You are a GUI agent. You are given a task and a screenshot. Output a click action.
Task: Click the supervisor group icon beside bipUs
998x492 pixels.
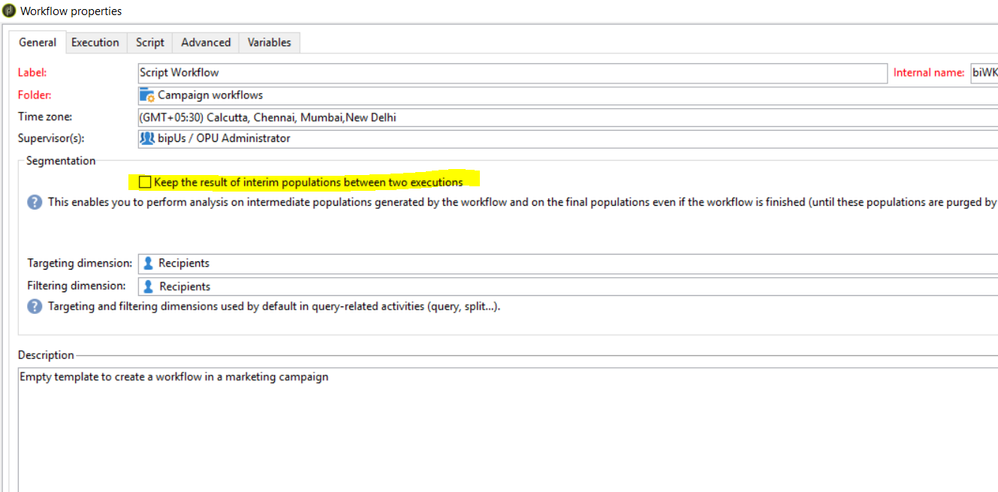[147, 138]
